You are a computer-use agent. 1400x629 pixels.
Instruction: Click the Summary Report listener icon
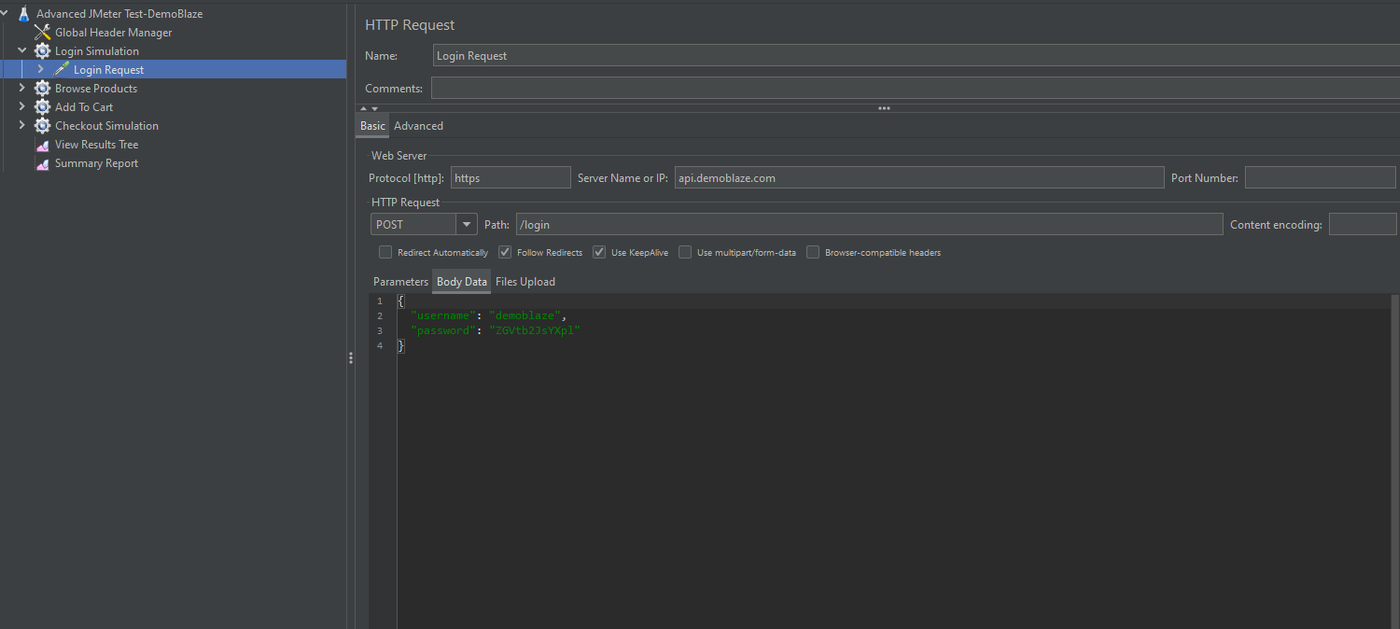42,164
